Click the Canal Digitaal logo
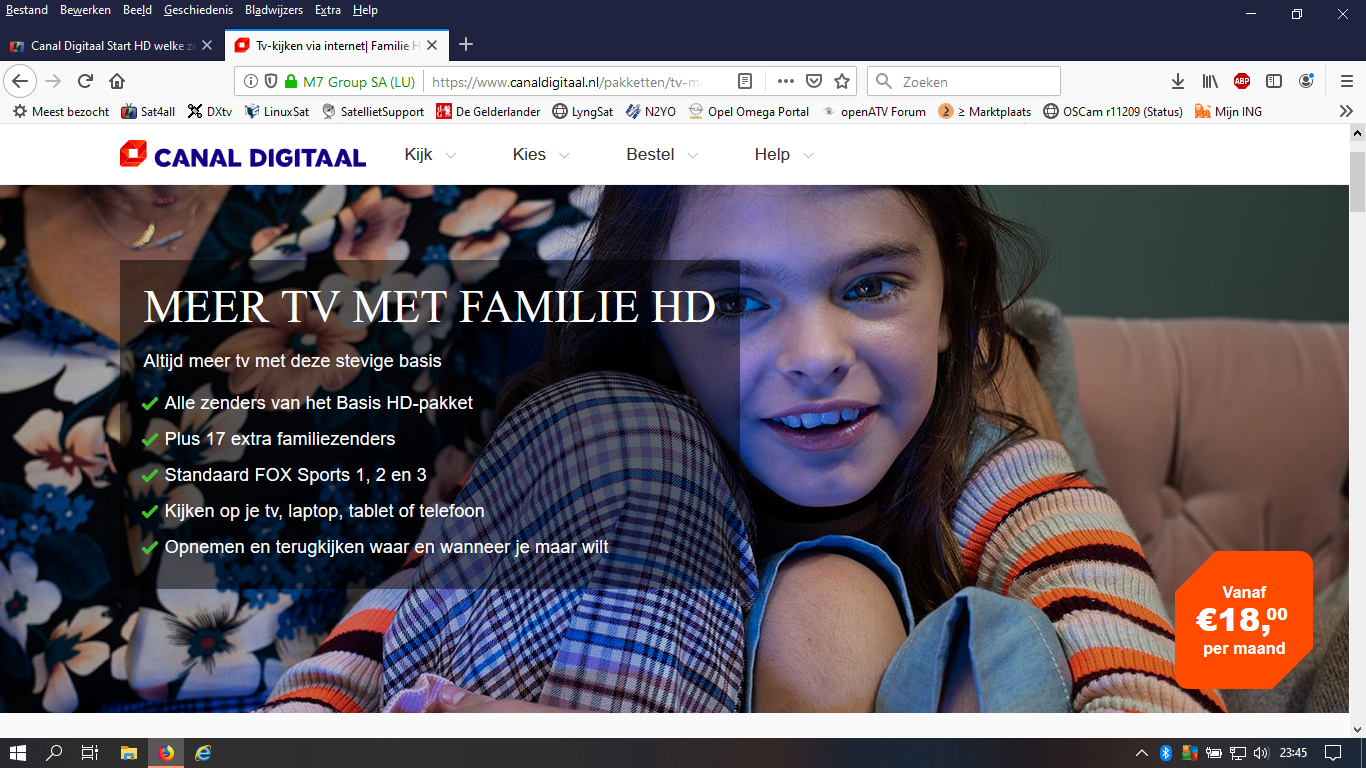Screen dimensions: 1366x768 [x=242, y=154]
